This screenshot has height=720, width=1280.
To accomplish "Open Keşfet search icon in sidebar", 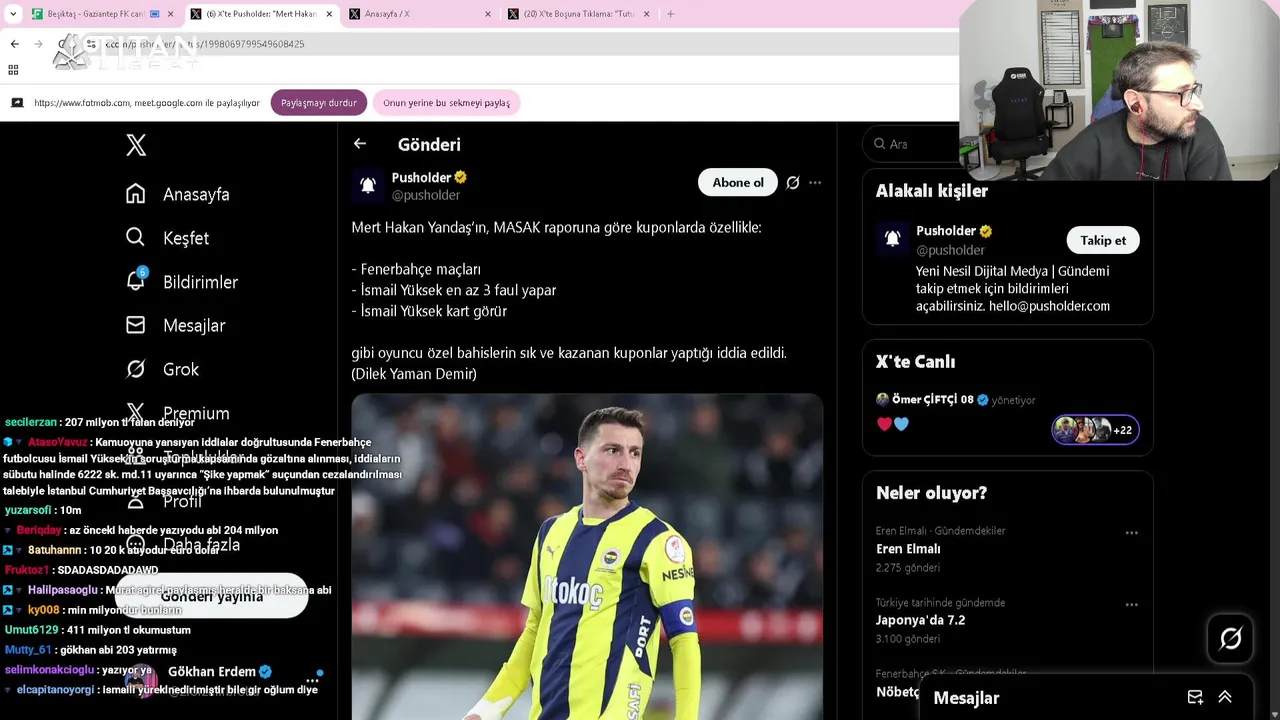I will (136, 237).
